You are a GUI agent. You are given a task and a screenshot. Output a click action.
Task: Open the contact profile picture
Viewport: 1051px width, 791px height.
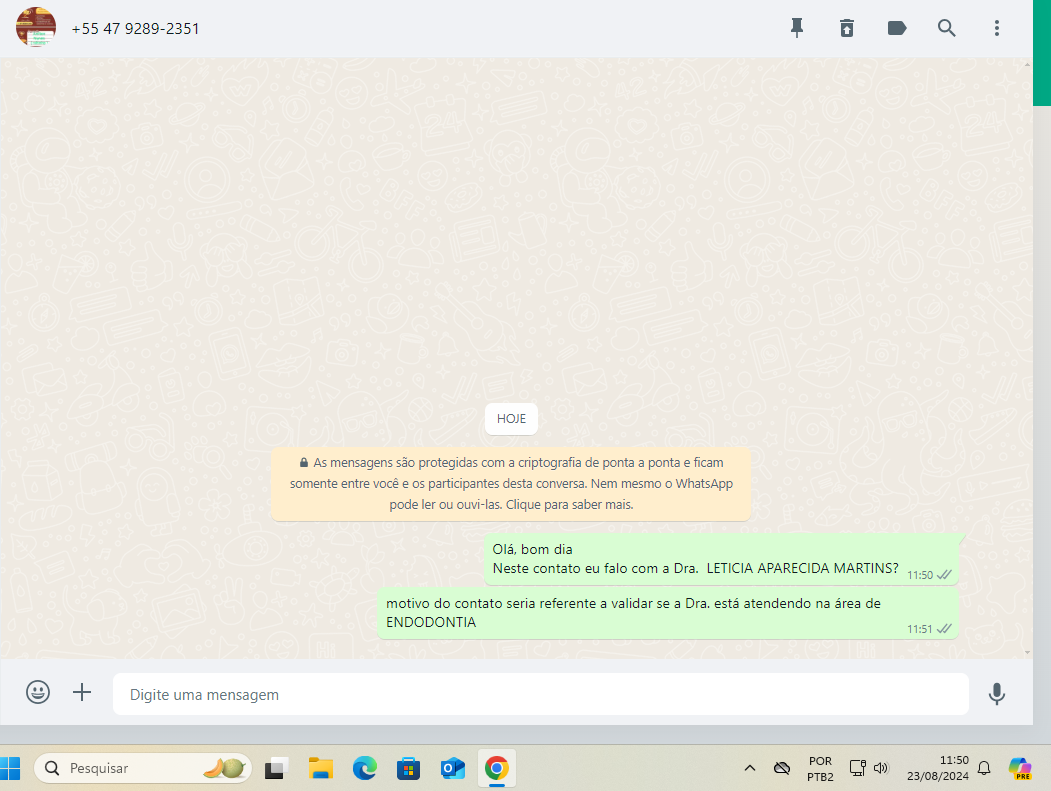[36, 27]
